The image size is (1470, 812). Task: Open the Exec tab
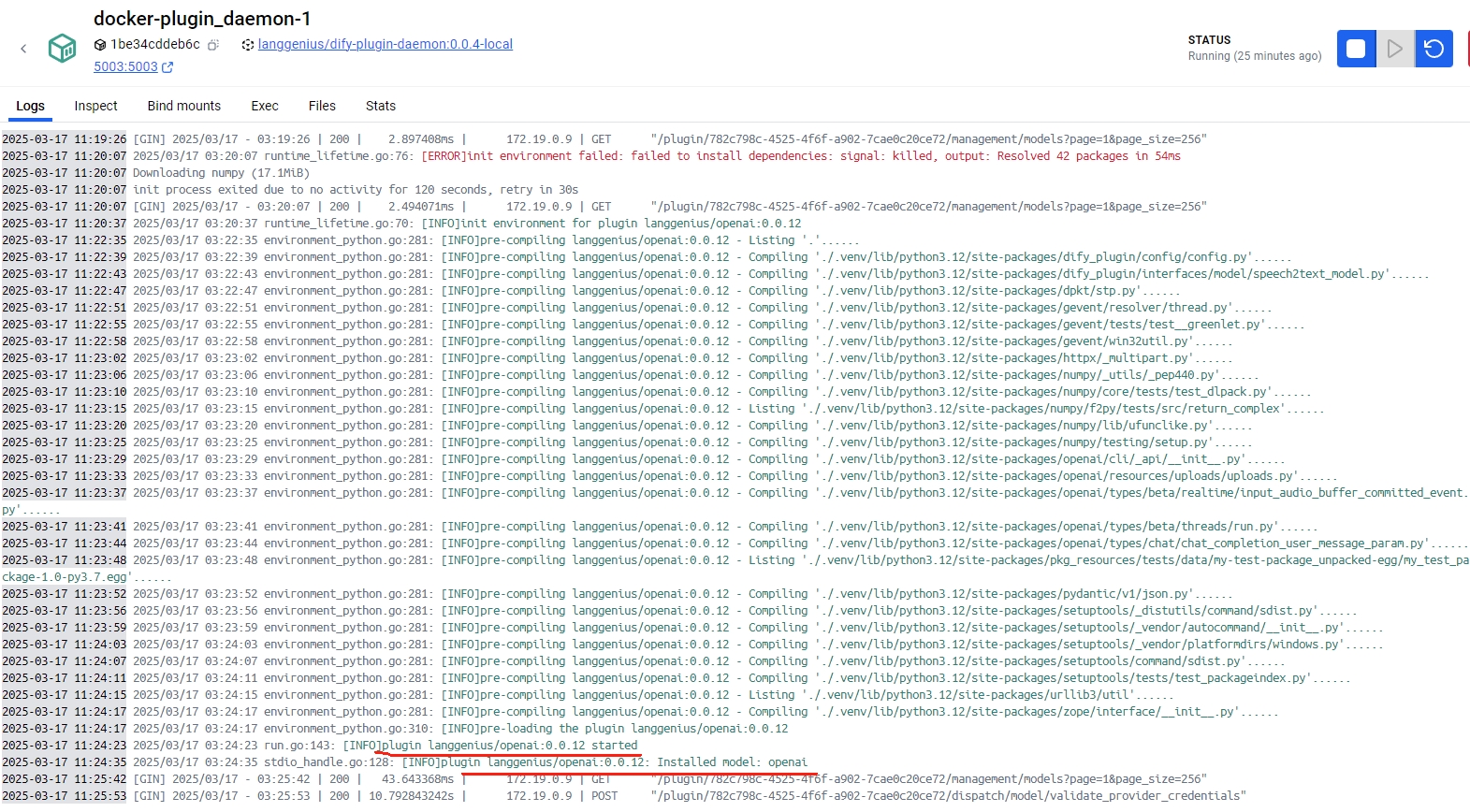point(265,106)
